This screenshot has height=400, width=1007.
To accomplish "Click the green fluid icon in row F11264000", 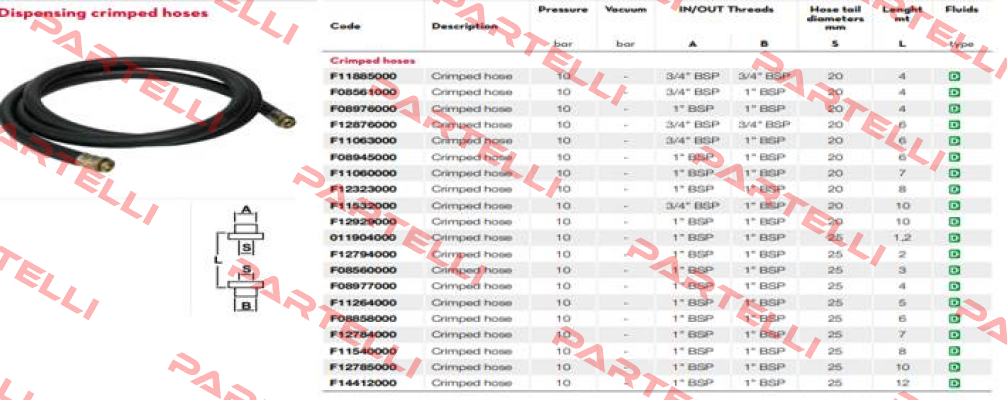I will pyautogui.click(x=954, y=302).
